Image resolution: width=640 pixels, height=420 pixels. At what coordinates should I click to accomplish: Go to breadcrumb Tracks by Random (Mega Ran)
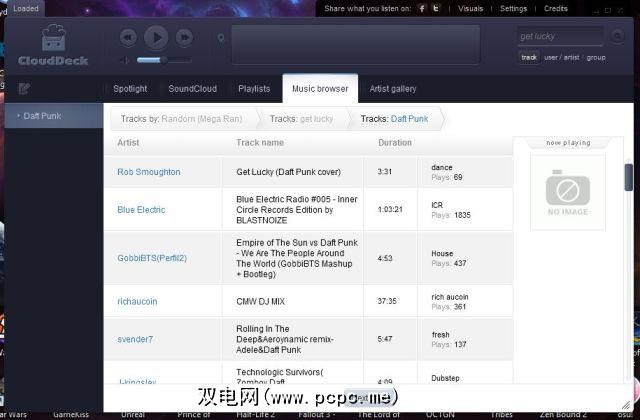[181, 119]
